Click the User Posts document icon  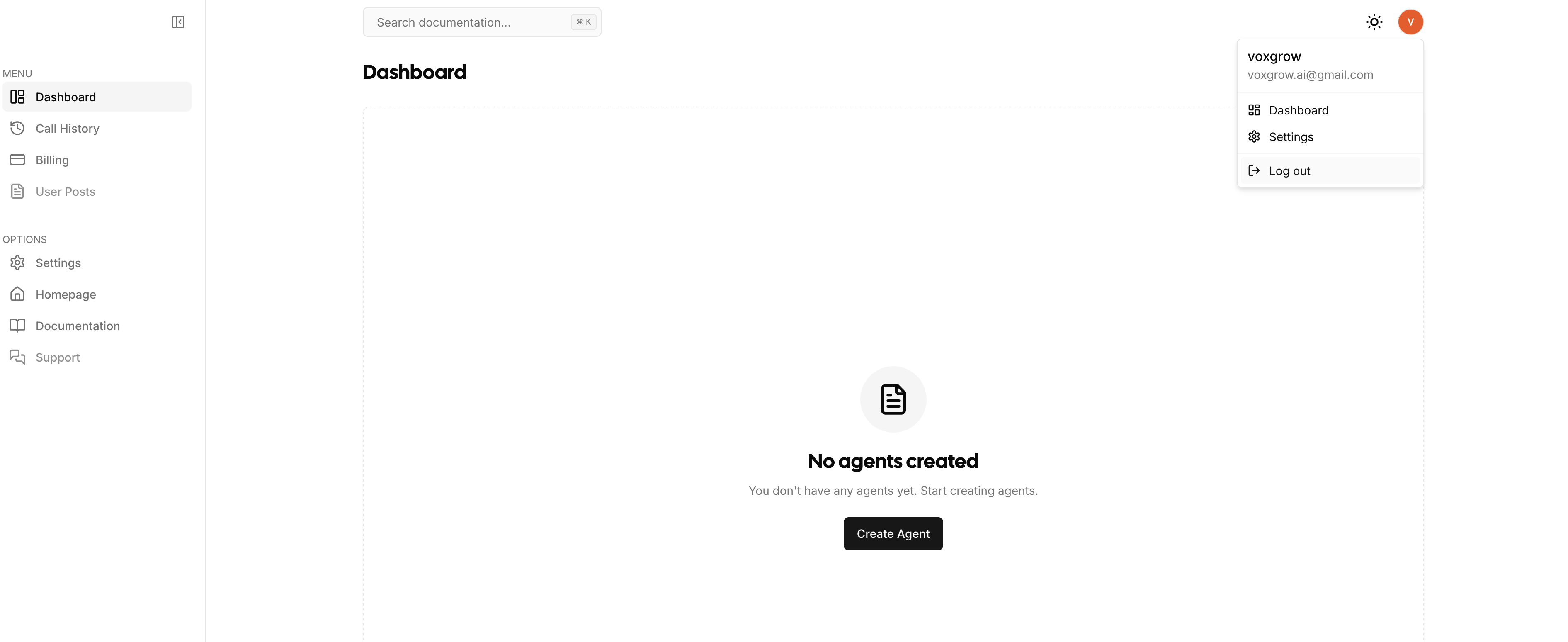pos(18,191)
